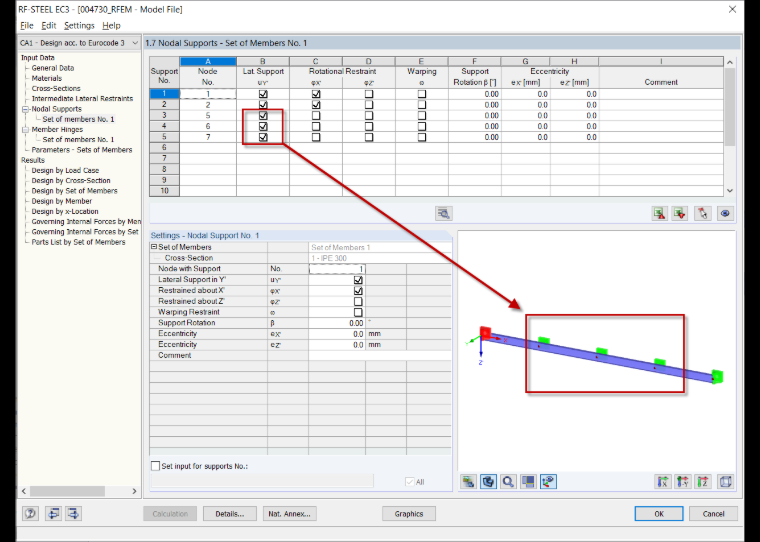Toggle the rotate view icon below the model
The image size is (760, 542).
[489, 481]
